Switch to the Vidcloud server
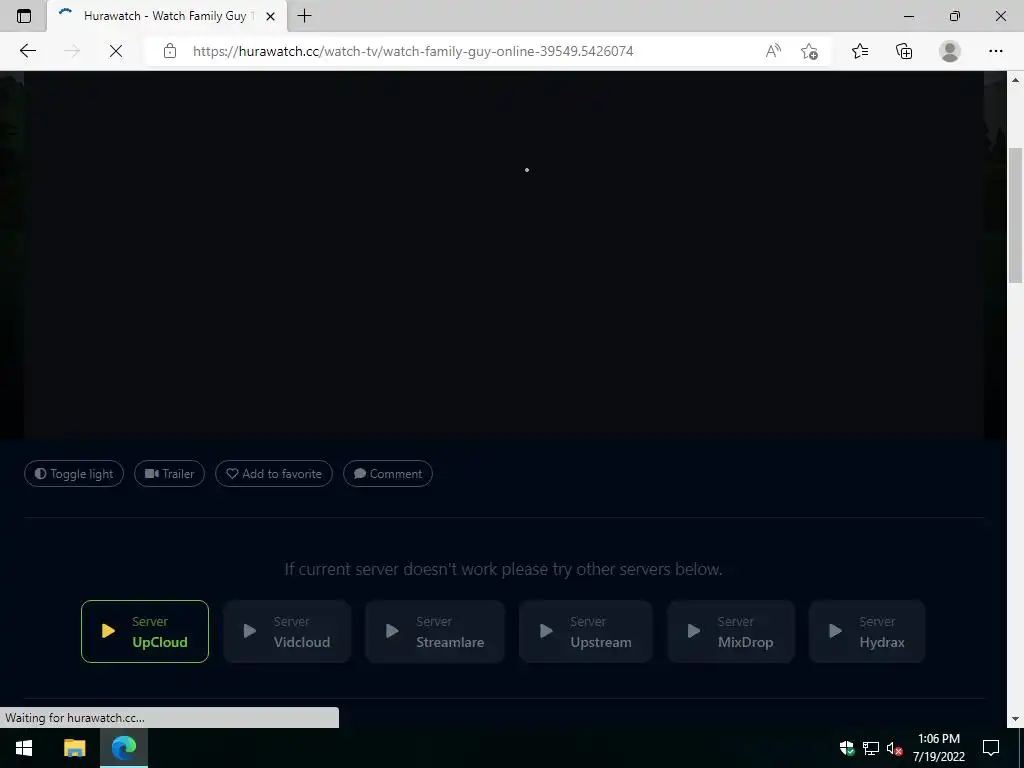Image resolution: width=1024 pixels, height=768 pixels. click(287, 632)
